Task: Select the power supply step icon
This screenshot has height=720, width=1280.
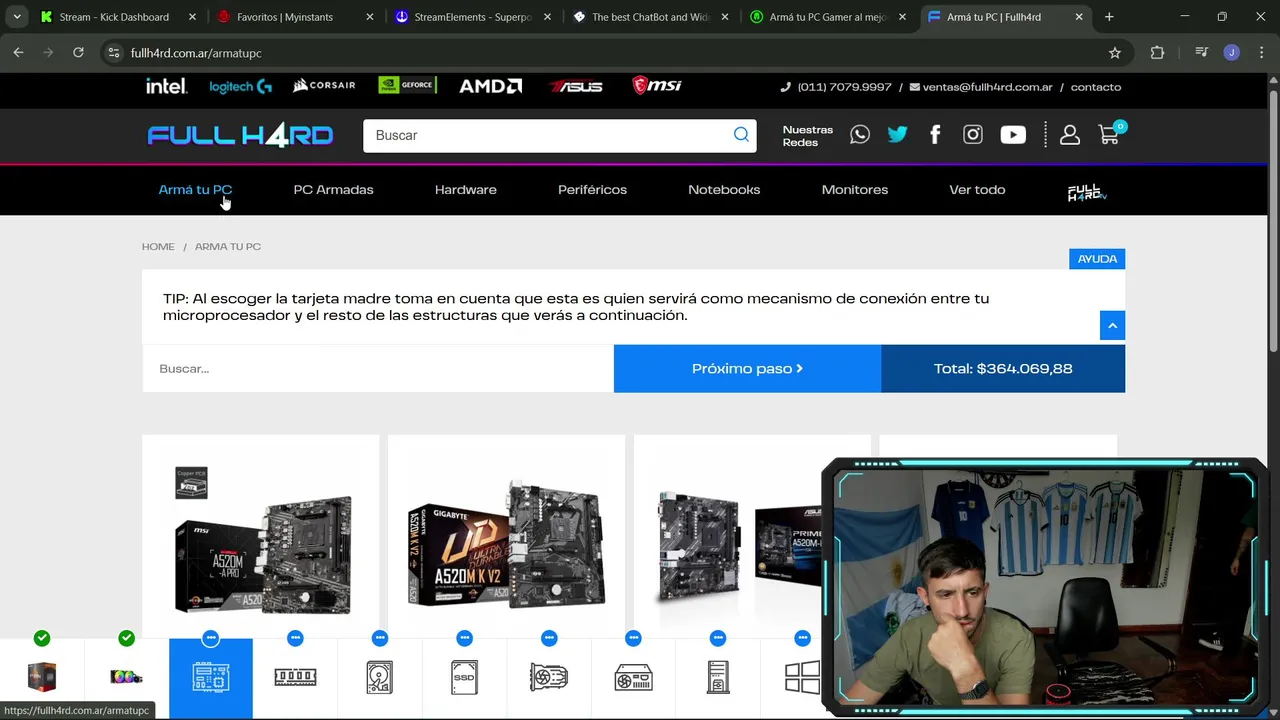Action: pos(633,677)
